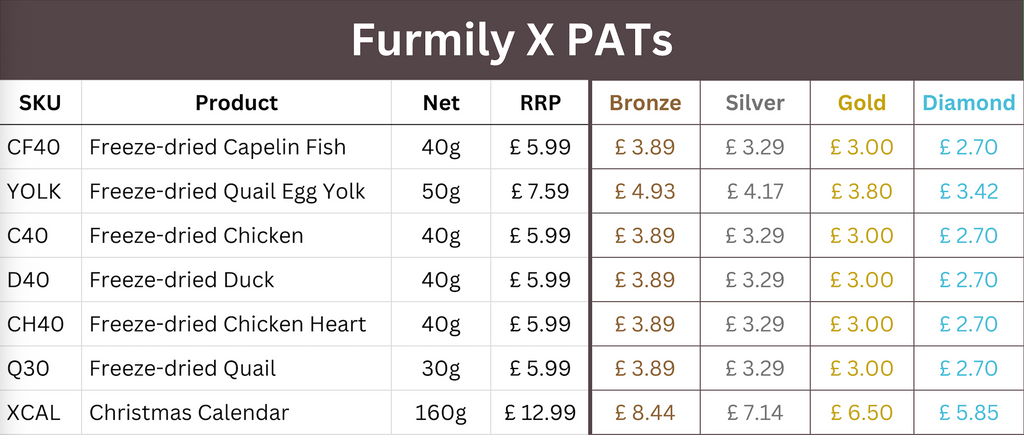Viewport: 1024px width, 435px height.
Task: Click the Product column header
Action: [x=236, y=103]
